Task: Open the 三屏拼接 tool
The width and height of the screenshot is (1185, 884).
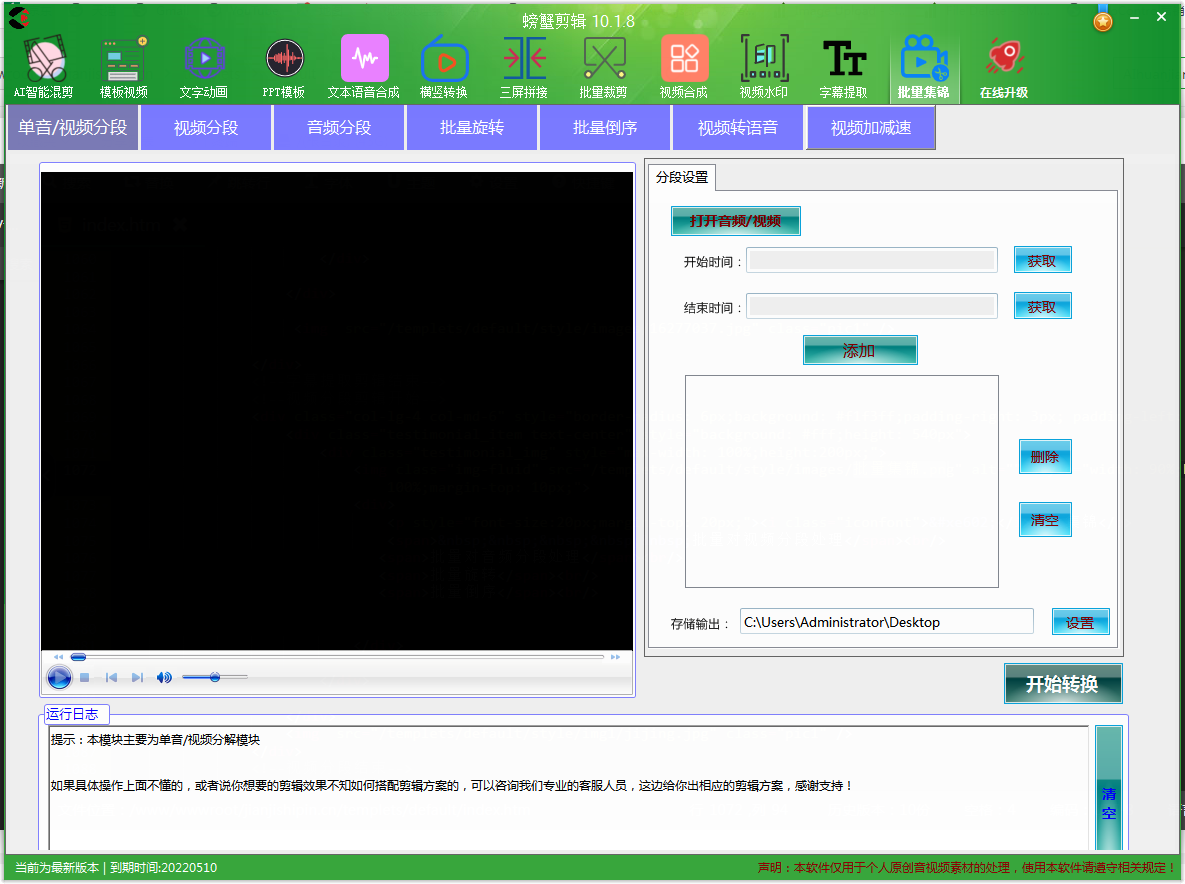Action: click(524, 60)
